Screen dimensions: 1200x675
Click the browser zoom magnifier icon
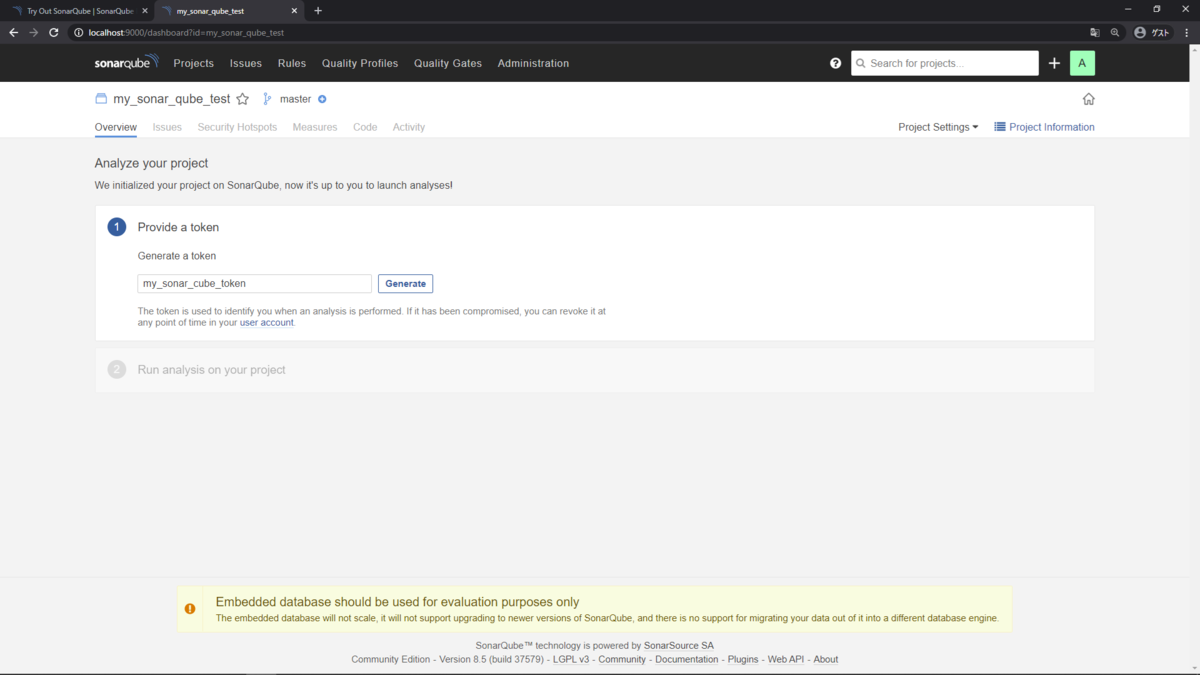(x=1115, y=32)
